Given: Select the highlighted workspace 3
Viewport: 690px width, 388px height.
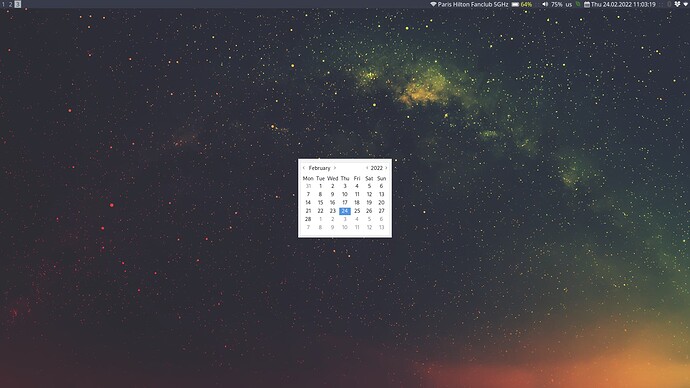Looking at the screenshot, I should pos(18,4).
